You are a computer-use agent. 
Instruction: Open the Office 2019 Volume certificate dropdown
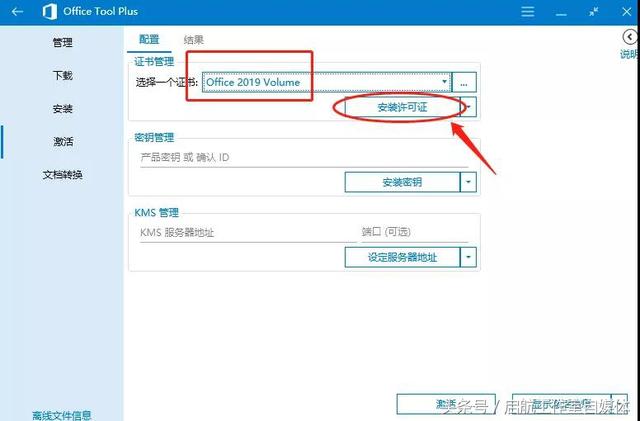point(327,82)
